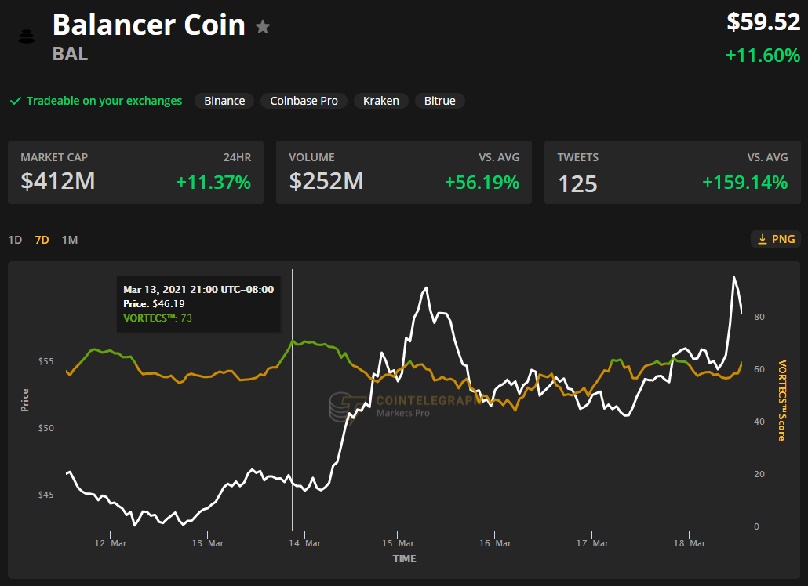Click the TIME axis title

[405, 559]
